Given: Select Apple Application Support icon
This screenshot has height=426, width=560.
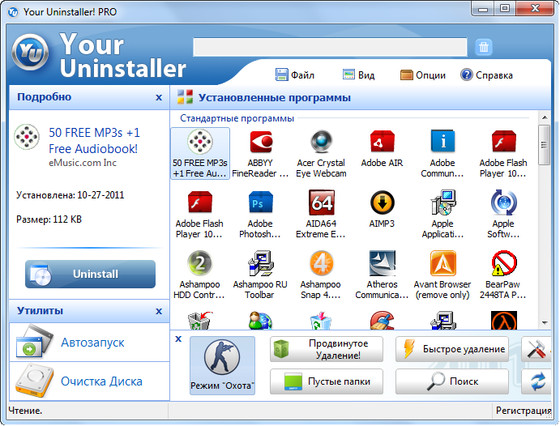Looking at the screenshot, I should coord(442,214).
